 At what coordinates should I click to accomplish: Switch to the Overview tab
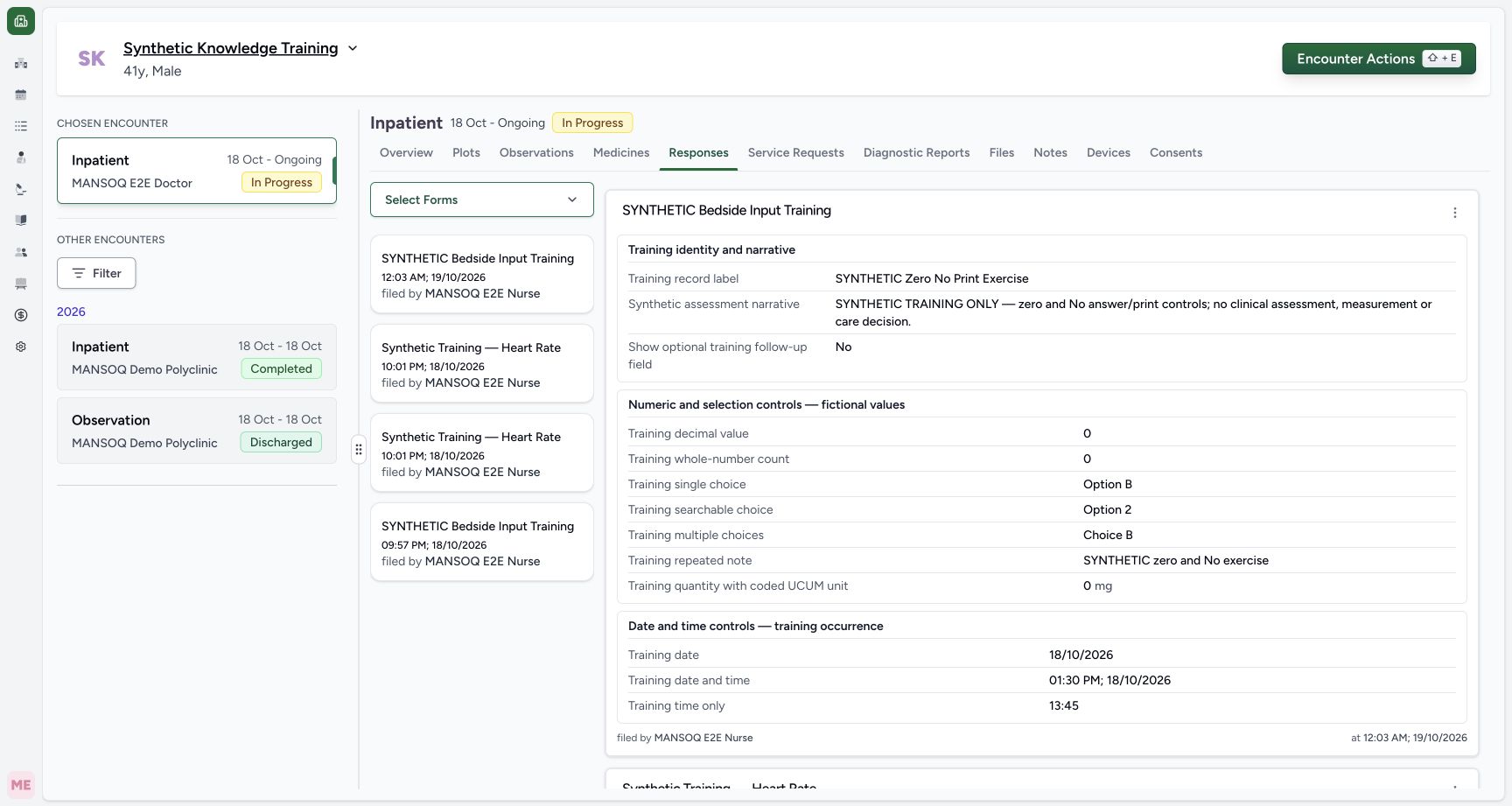406,152
